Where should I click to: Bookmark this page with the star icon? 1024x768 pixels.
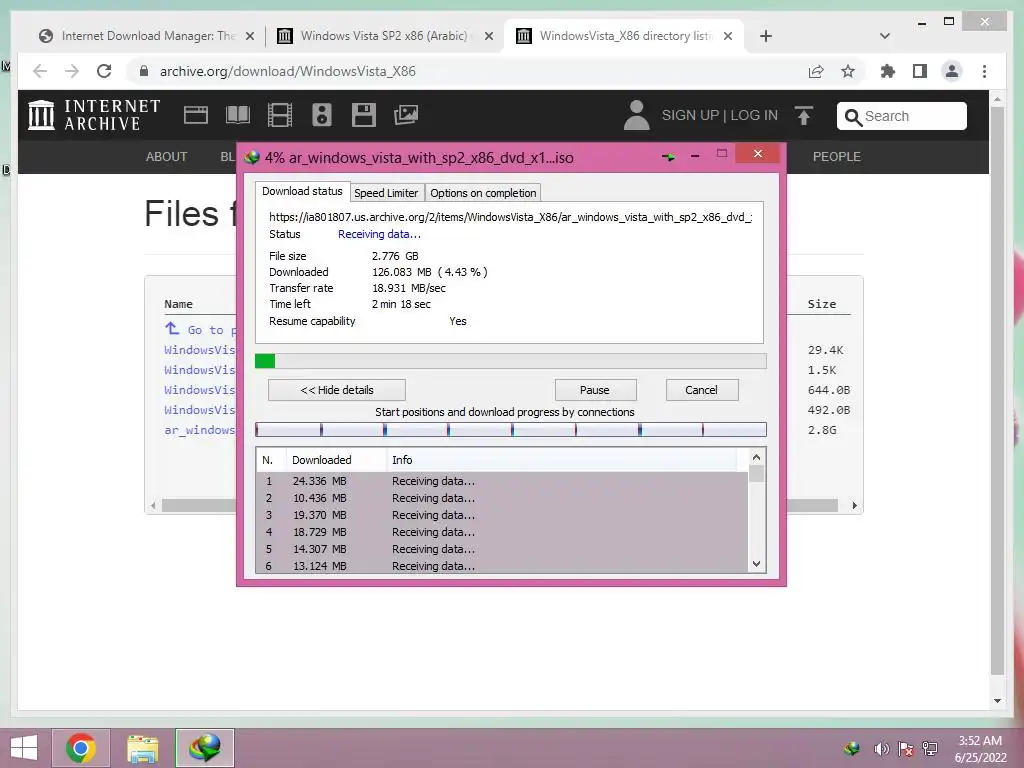click(848, 71)
